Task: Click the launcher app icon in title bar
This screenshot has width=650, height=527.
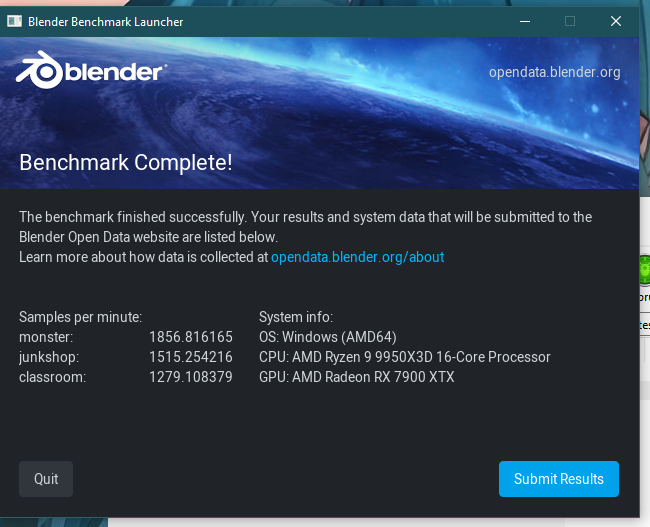Action: click(x=15, y=21)
